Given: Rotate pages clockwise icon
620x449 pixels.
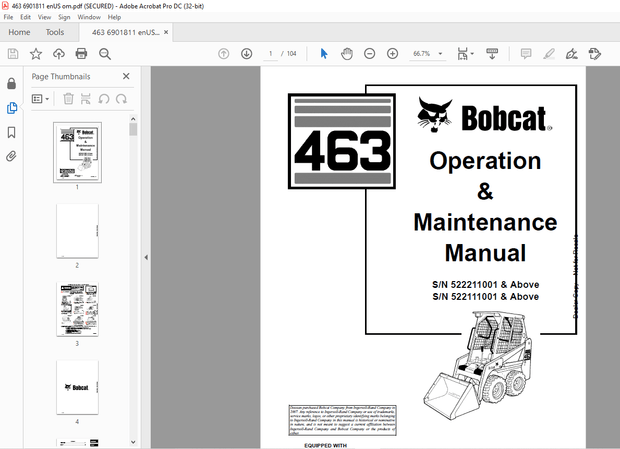Looking at the screenshot, I should click(121, 98).
